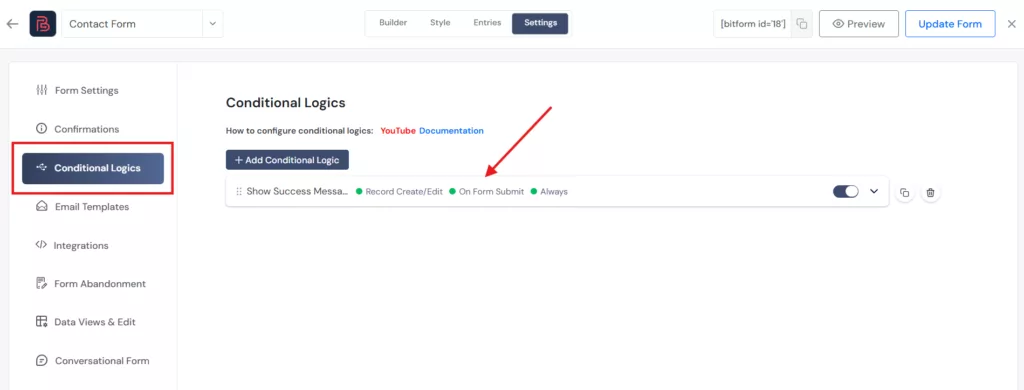Click the Integrations code icon
The image size is (1024, 390).
coord(41,245)
